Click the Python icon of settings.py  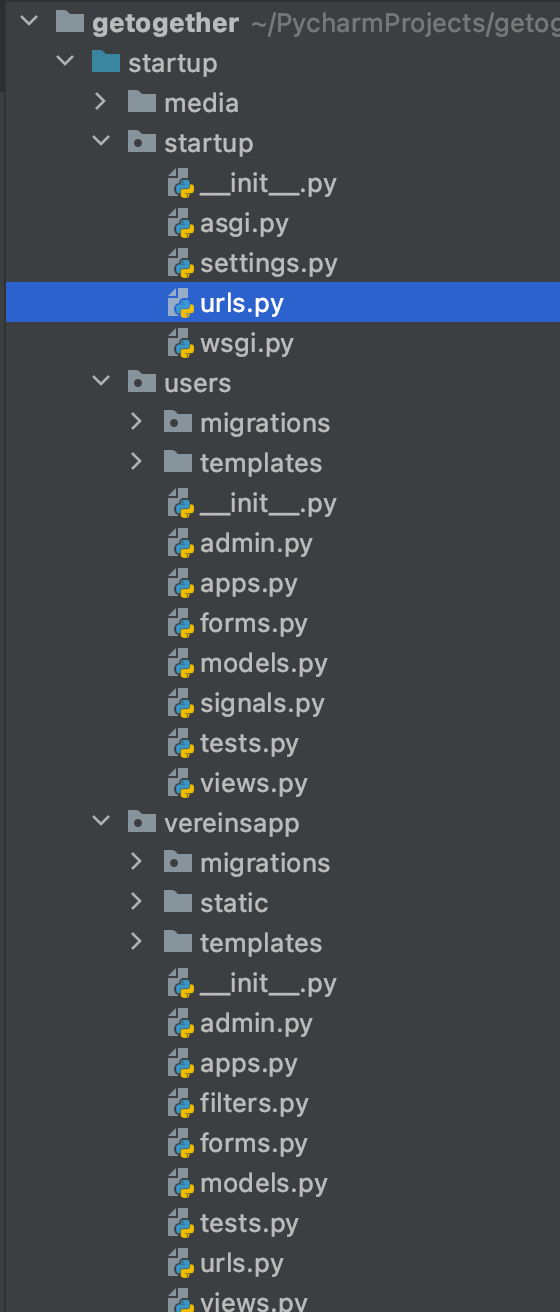181,264
